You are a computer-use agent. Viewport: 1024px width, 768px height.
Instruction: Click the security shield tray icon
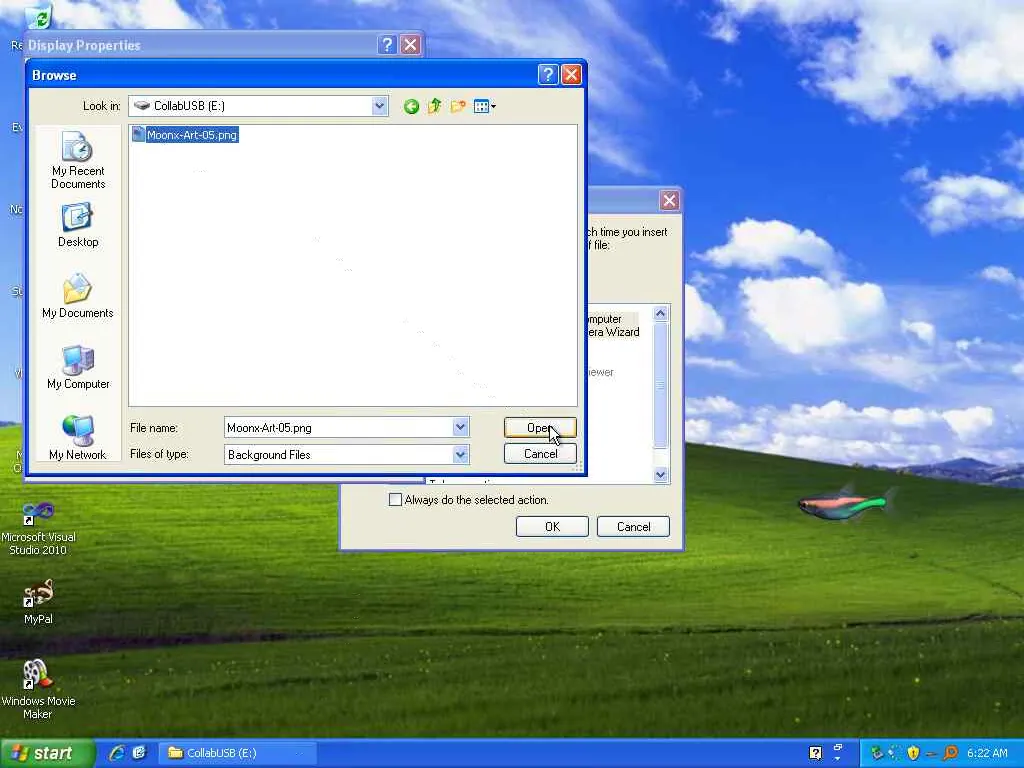(913, 753)
